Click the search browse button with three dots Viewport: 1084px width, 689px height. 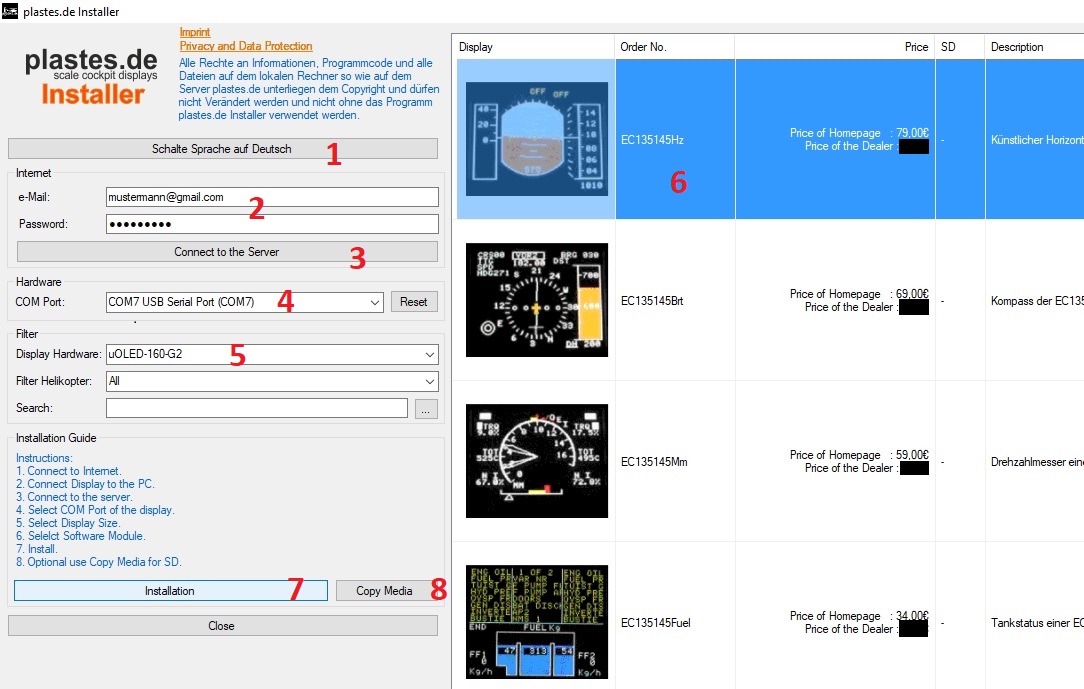point(426,407)
